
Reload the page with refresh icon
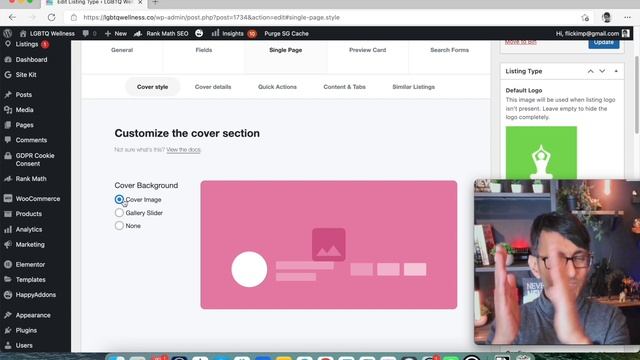[x=51, y=18]
